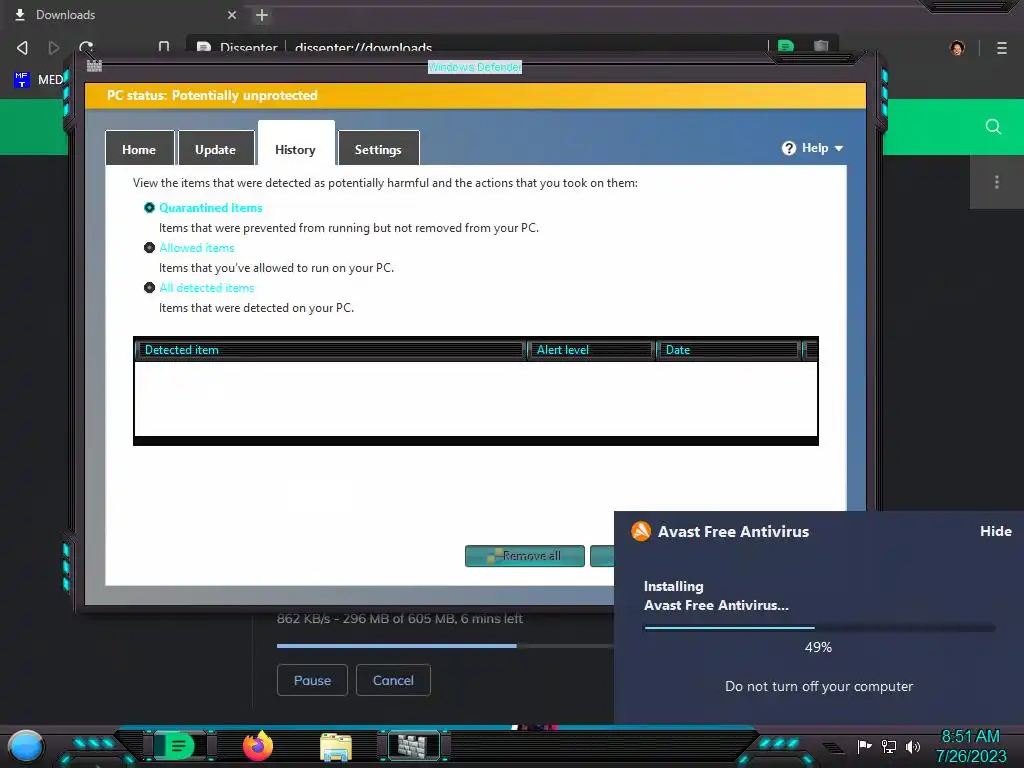Image resolution: width=1024 pixels, height=768 pixels.
Task: Select the Quarantined items radio button
Action: click(x=150, y=208)
